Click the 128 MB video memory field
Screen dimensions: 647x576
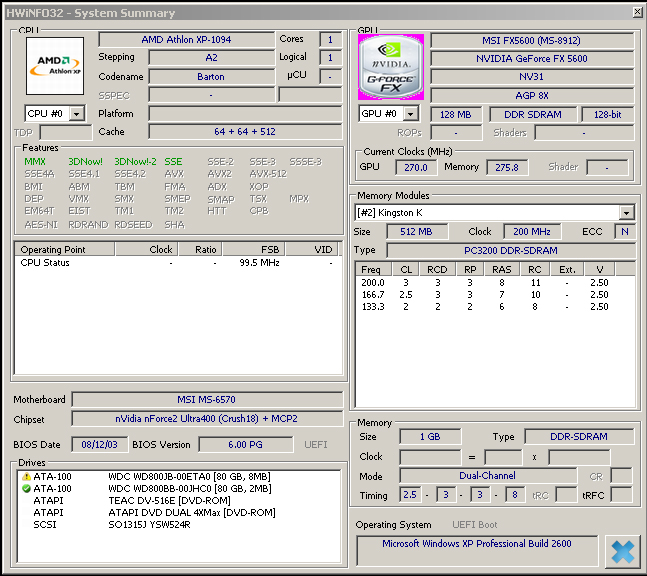click(456, 114)
